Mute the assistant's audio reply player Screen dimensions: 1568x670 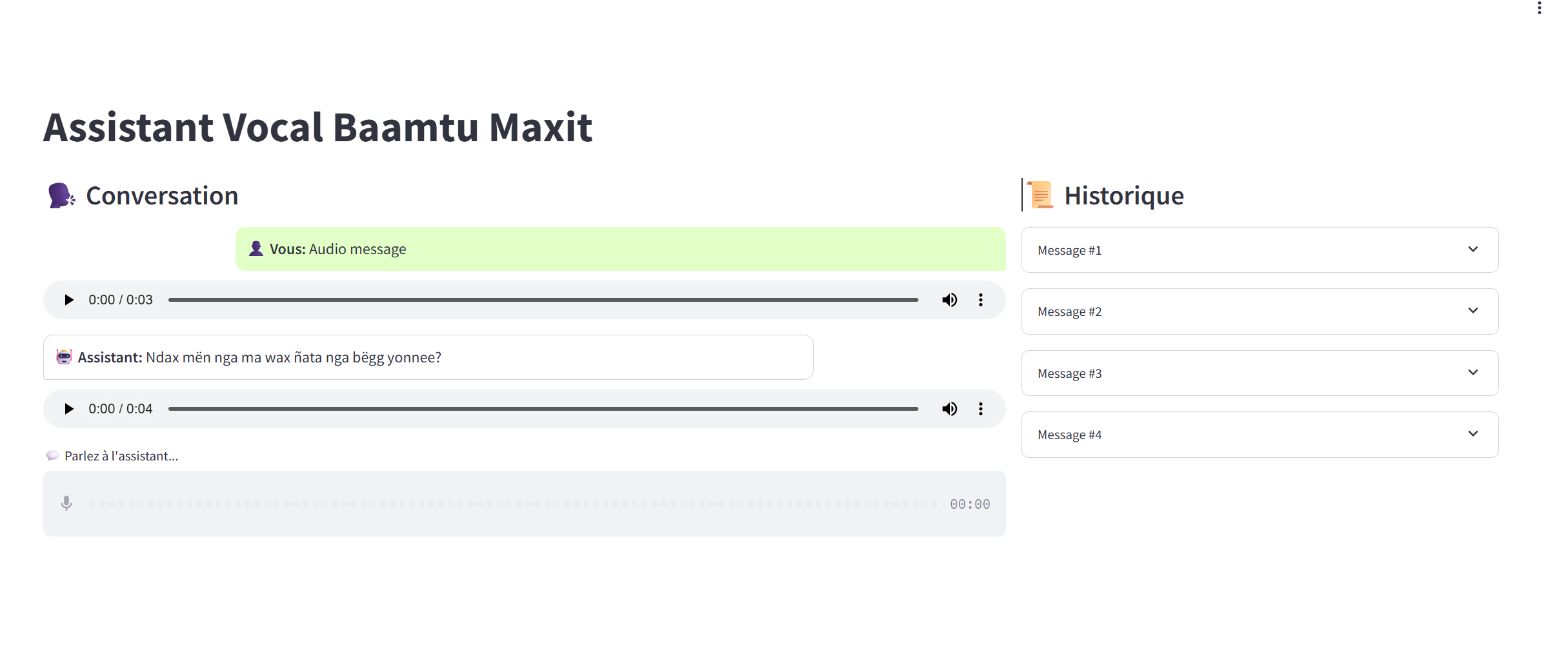pyautogui.click(x=949, y=409)
